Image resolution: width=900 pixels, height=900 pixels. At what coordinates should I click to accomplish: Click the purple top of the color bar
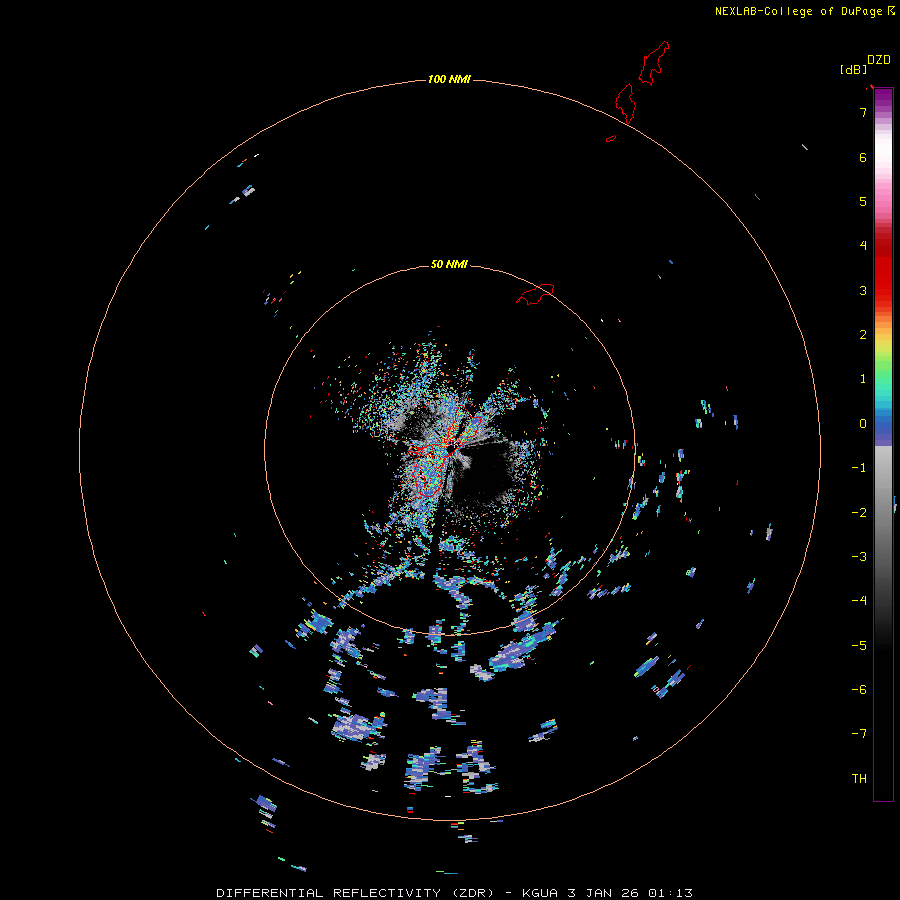(883, 98)
